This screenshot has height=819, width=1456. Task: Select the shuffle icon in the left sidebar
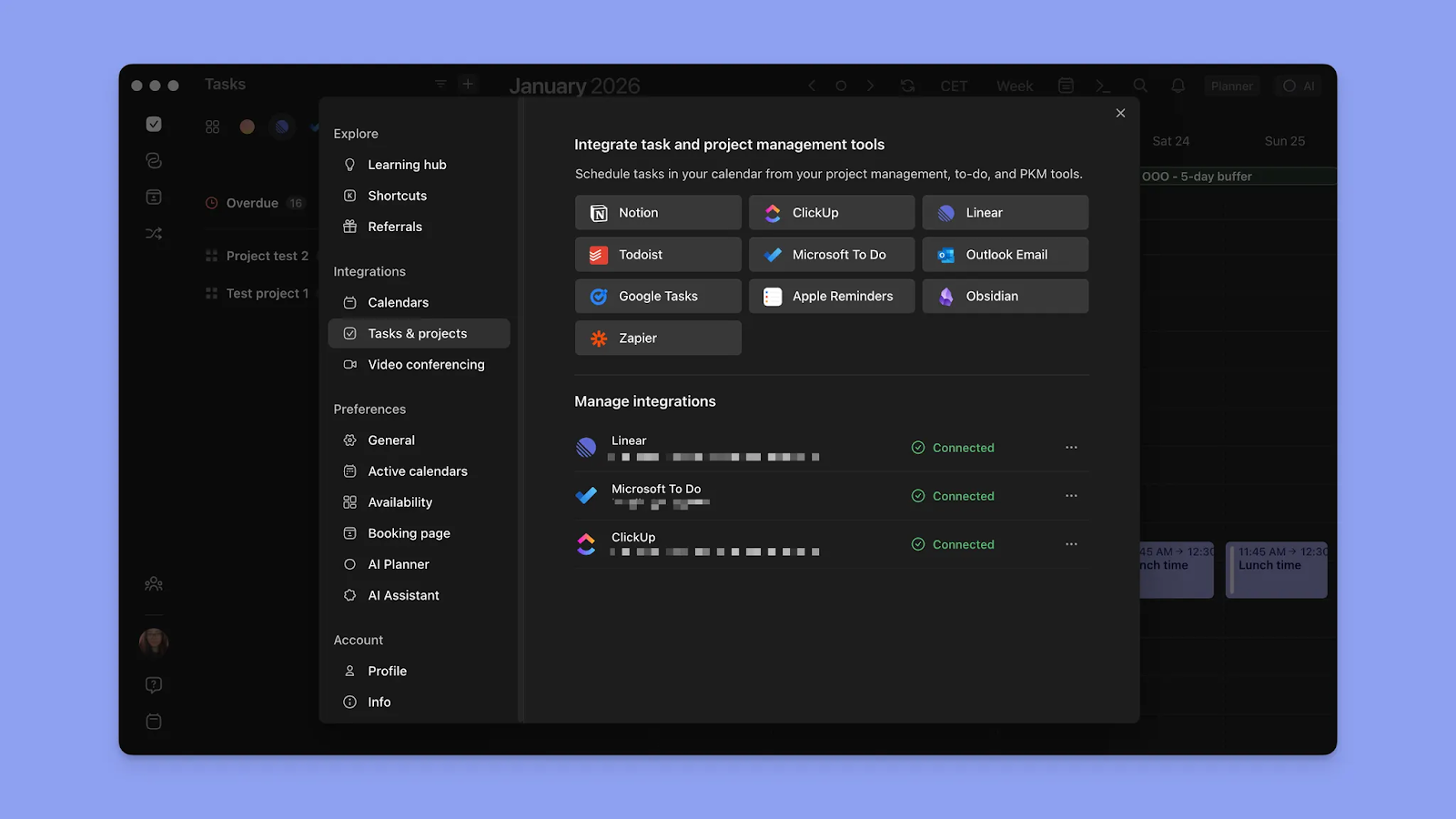(154, 234)
